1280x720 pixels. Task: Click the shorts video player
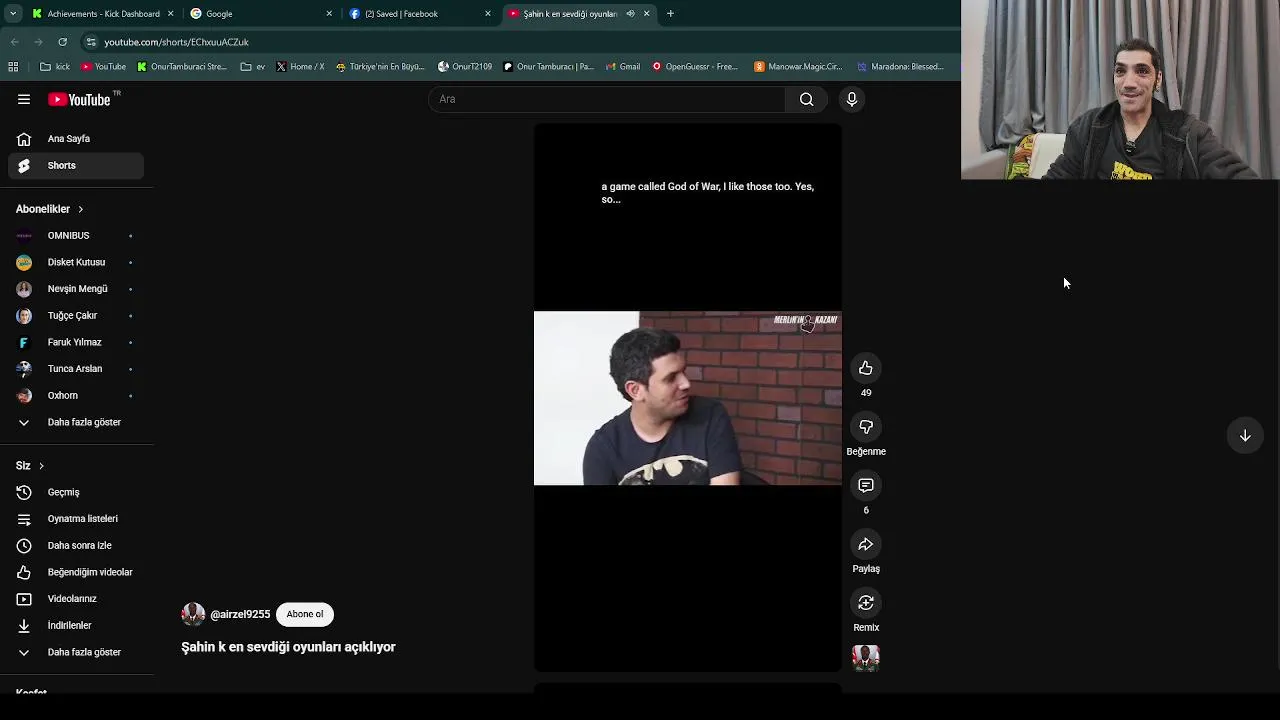click(688, 397)
